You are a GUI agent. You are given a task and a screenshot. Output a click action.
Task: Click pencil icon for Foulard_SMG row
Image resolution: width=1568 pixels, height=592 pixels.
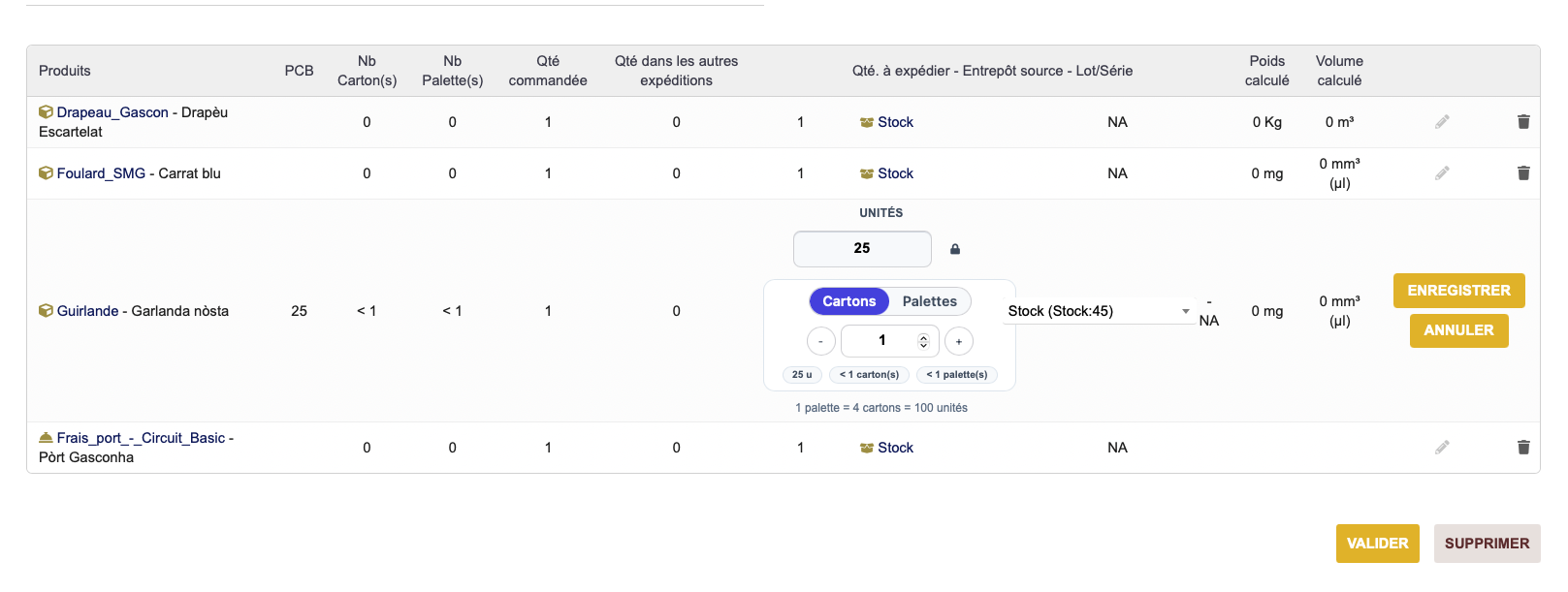click(x=1442, y=173)
